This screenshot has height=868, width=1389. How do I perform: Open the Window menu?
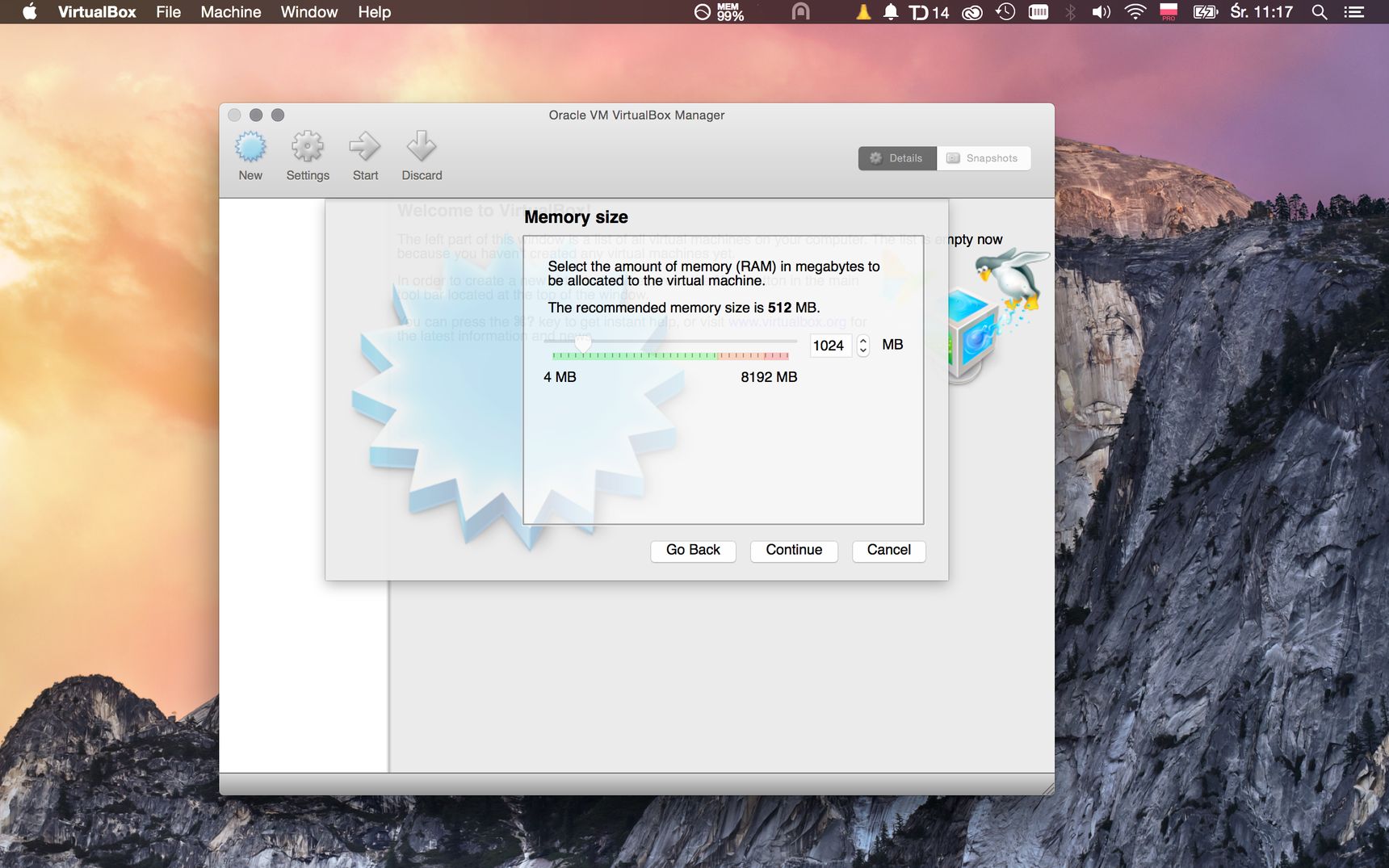point(309,12)
